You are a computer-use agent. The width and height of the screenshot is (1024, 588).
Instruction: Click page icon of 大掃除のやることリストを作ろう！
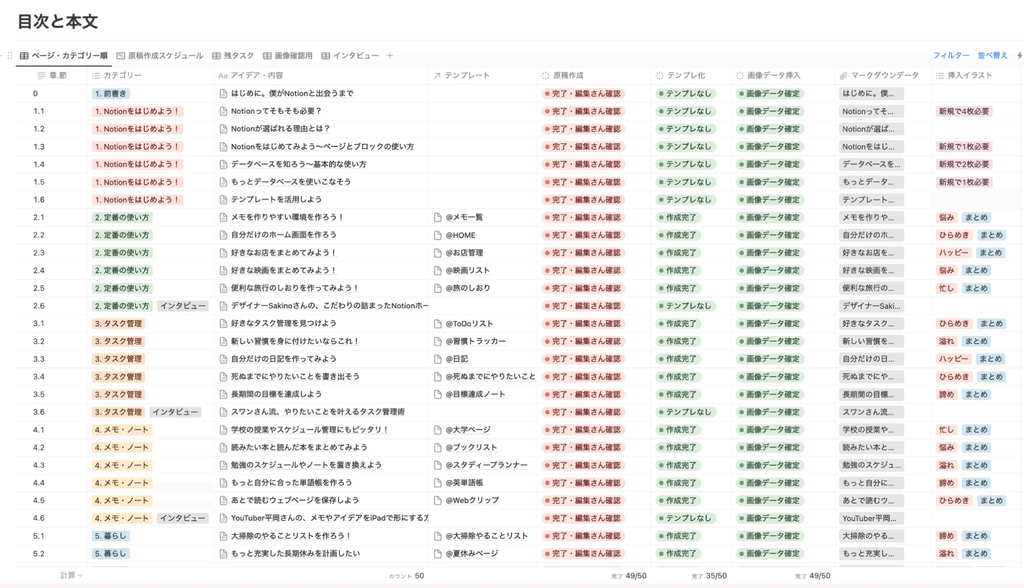click(223, 536)
